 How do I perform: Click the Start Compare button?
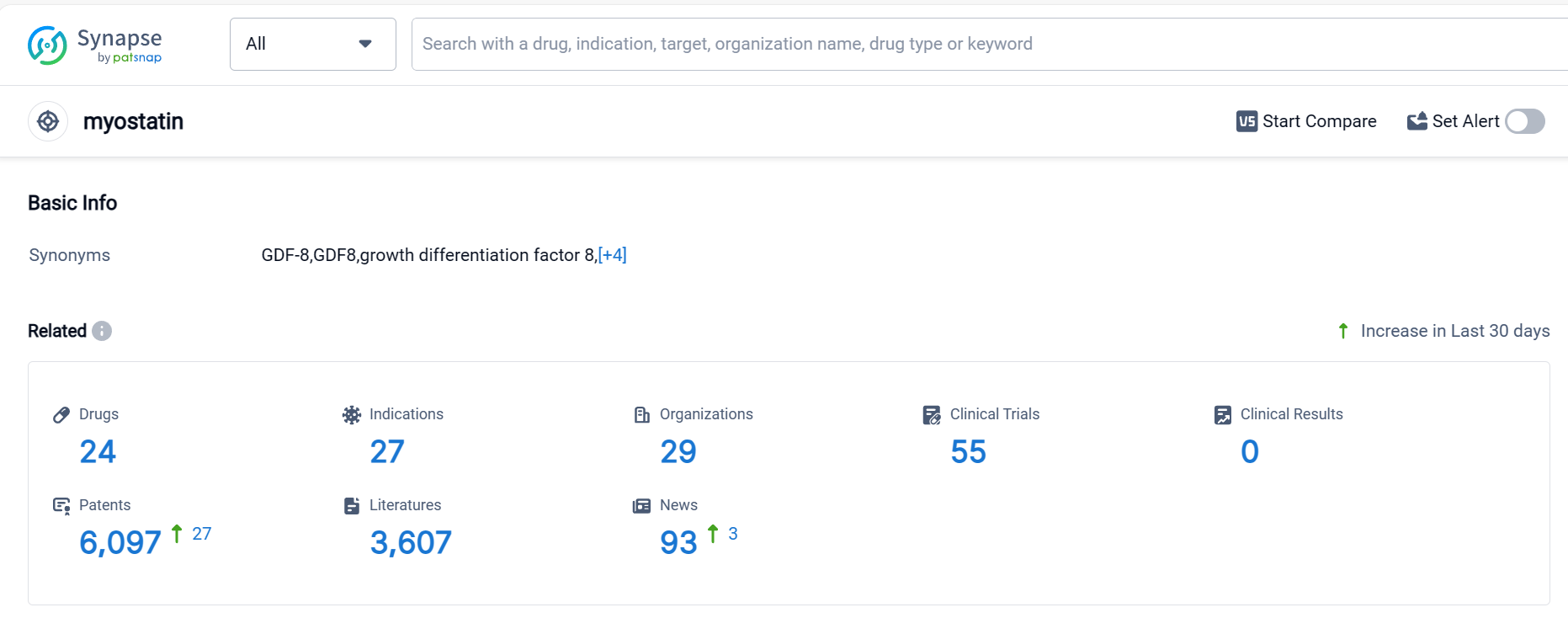(x=1306, y=121)
